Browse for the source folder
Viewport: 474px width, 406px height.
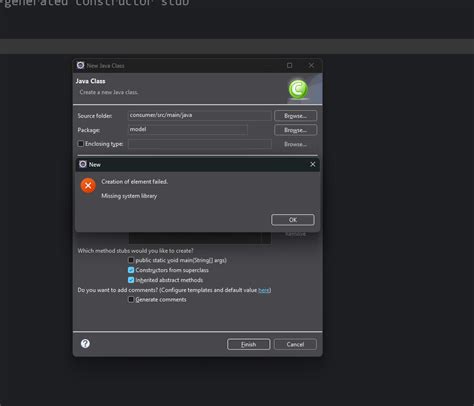tap(295, 116)
